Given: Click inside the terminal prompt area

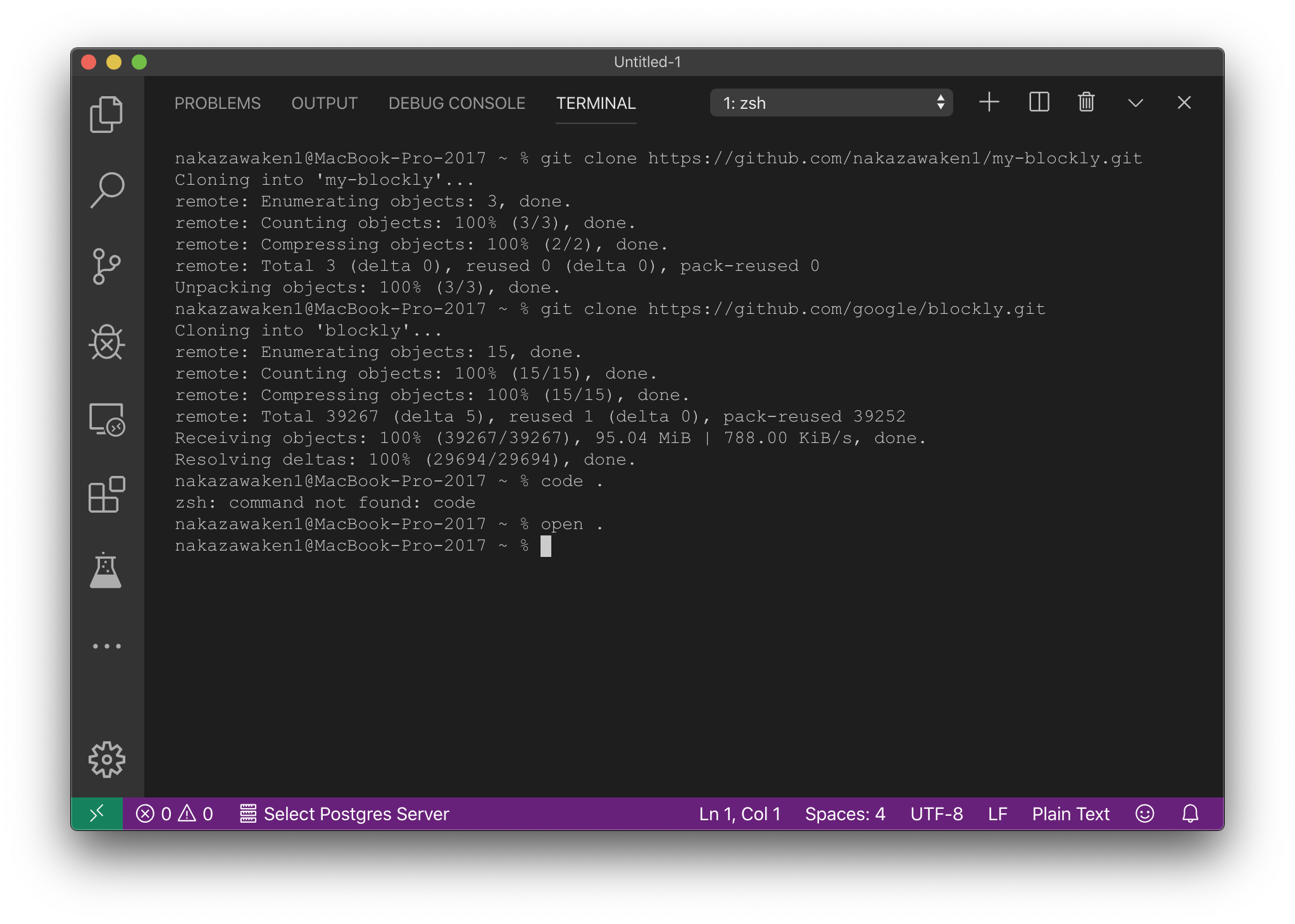Looking at the screenshot, I should pos(570,546).
